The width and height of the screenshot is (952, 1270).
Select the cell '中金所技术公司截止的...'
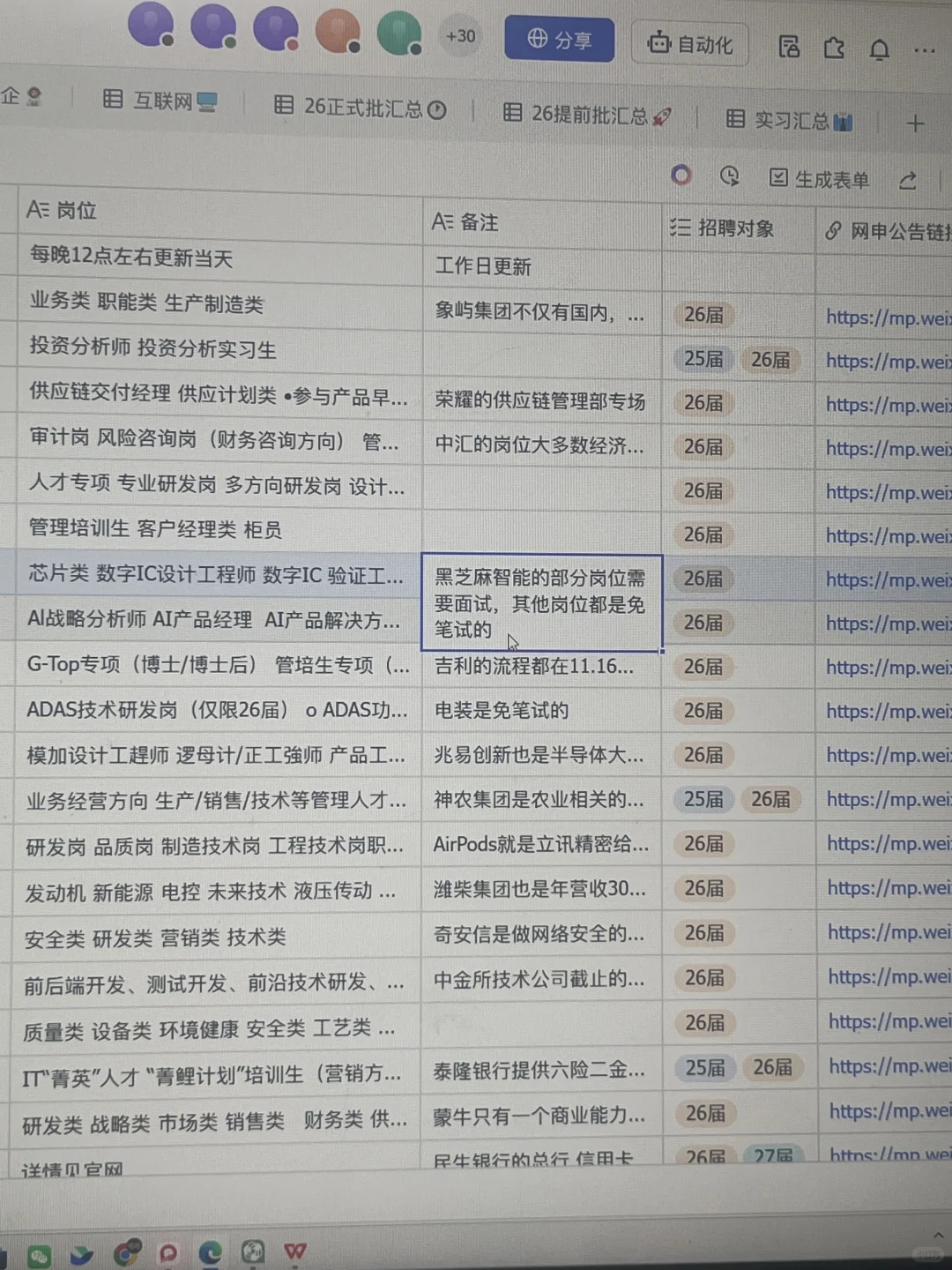[541, 979]
